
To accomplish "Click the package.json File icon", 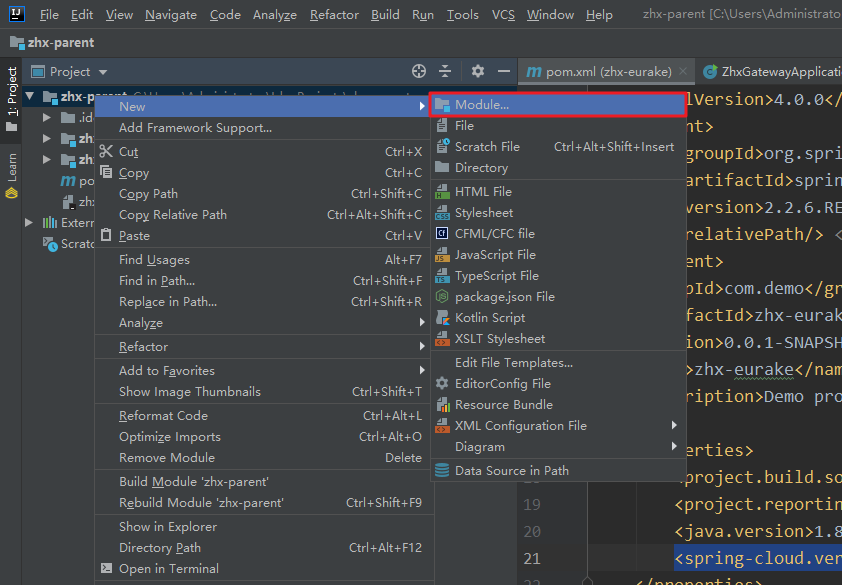I will coord(442,297).
